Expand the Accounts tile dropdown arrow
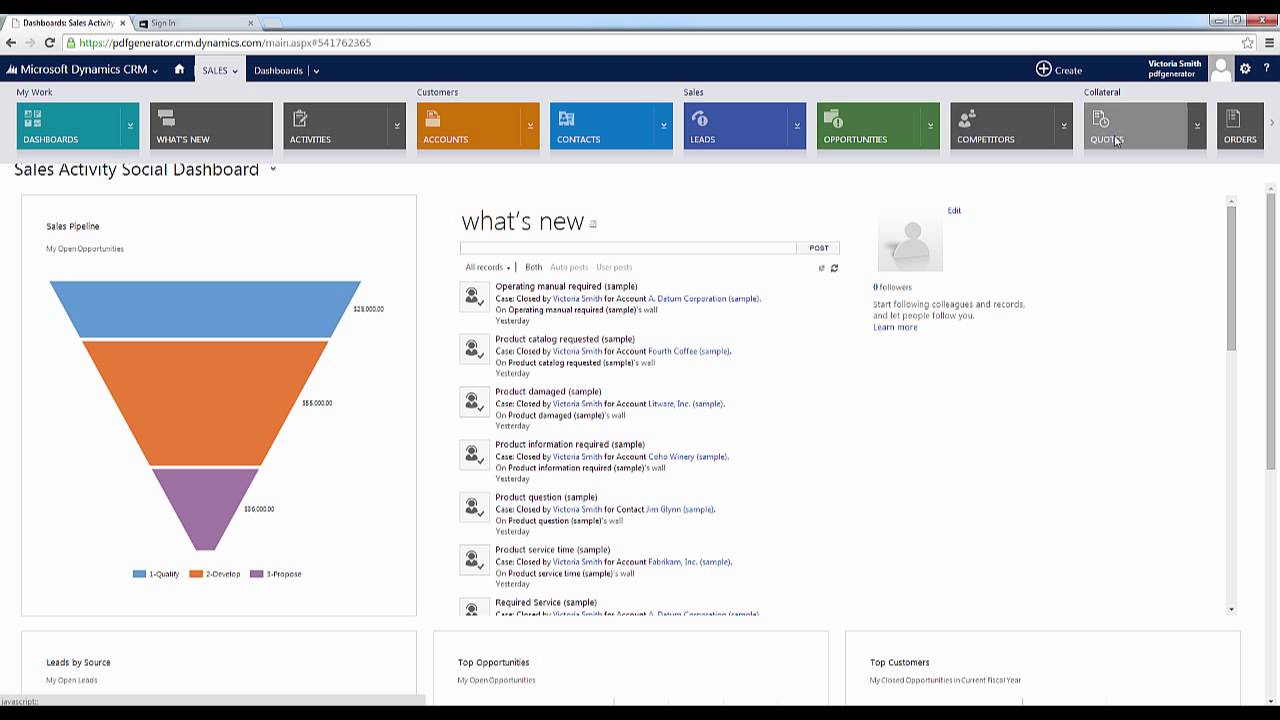This screenshot has width=1280, height=720. pos(530,126)
